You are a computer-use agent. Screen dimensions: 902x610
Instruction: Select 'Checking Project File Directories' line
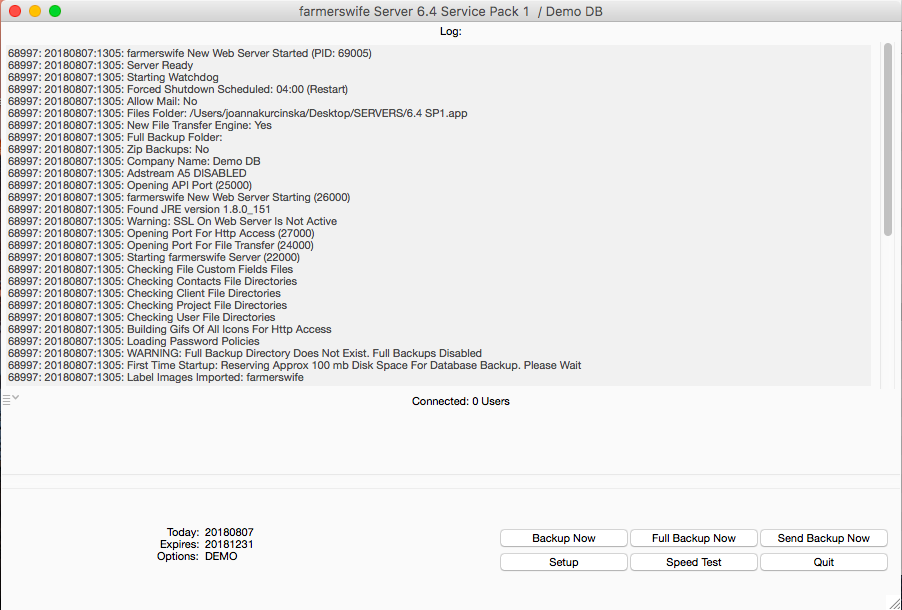pos(147,306)
